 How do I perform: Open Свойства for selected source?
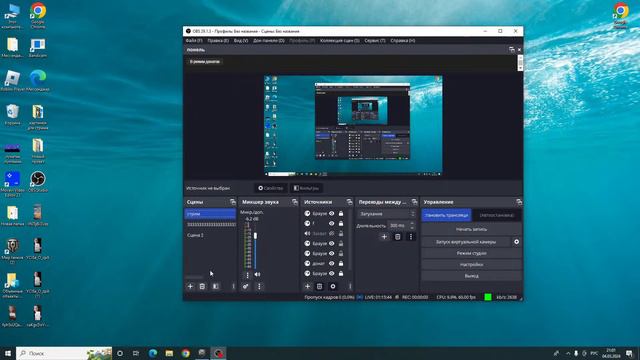(271, 188)
